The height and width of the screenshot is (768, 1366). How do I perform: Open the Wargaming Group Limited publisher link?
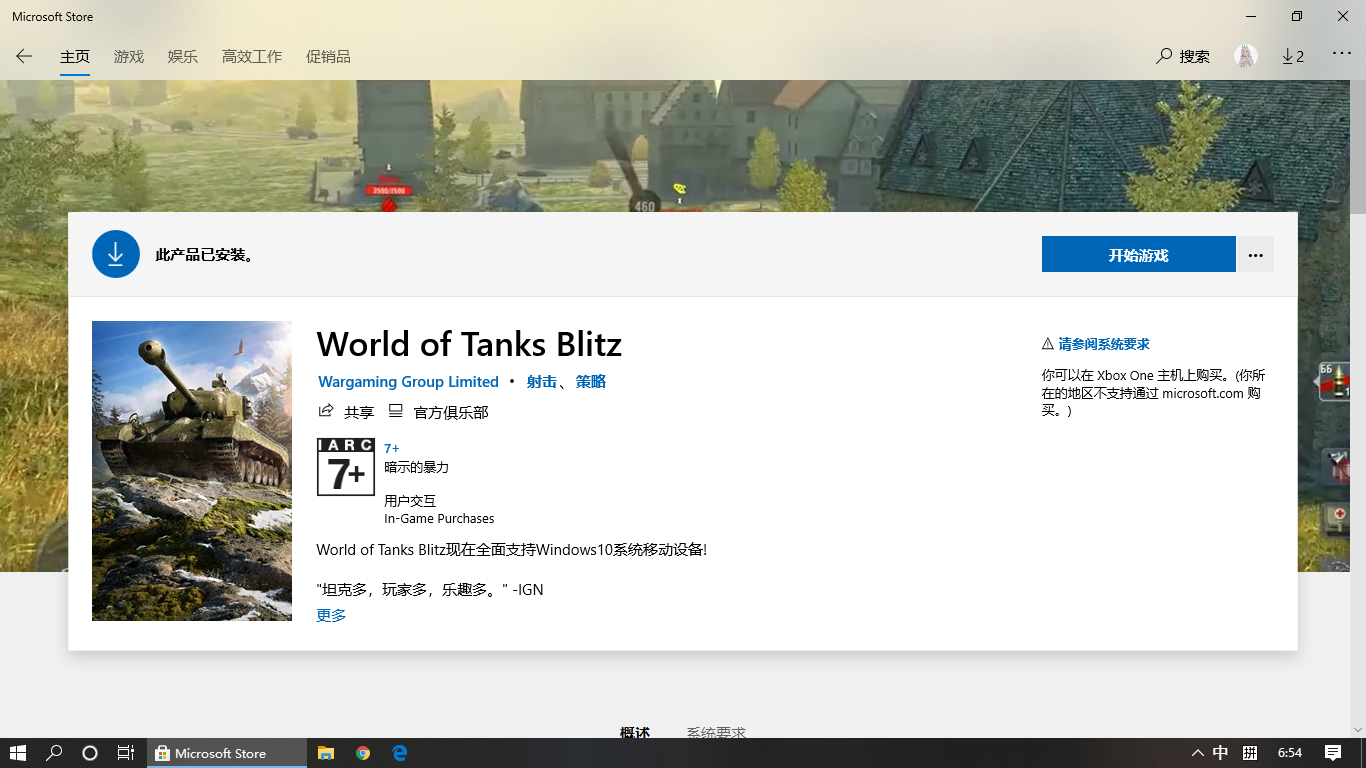(408, 382)
